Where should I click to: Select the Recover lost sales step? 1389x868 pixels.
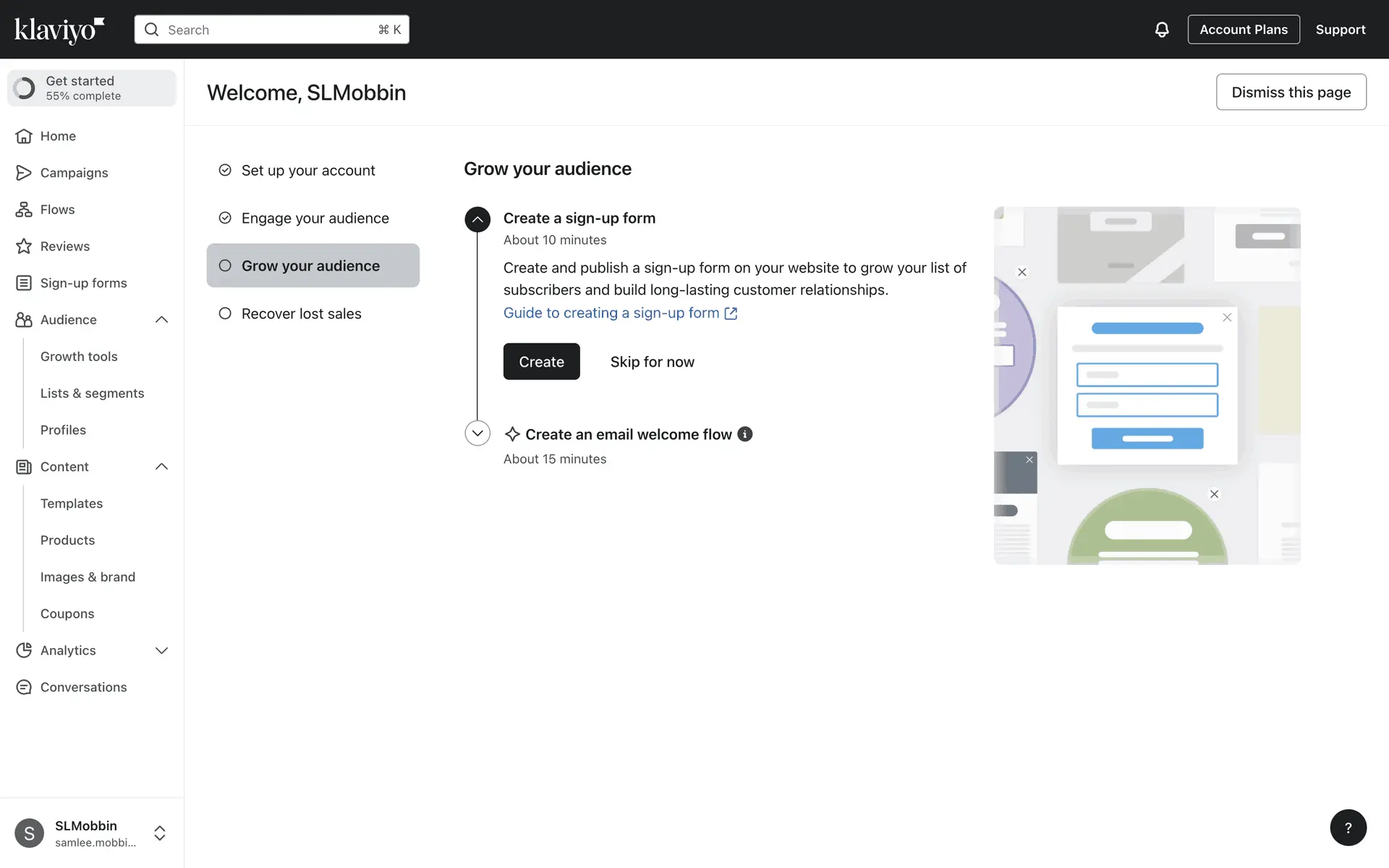(x=301, y=314)
